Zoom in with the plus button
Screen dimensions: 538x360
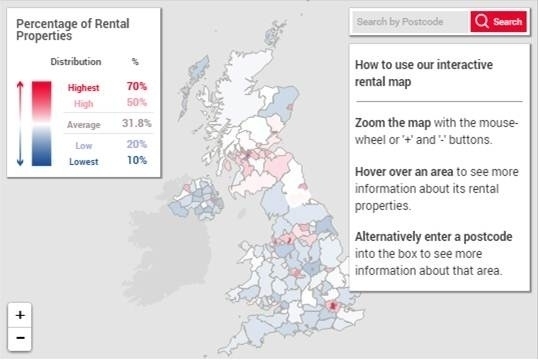click(20, 315)
